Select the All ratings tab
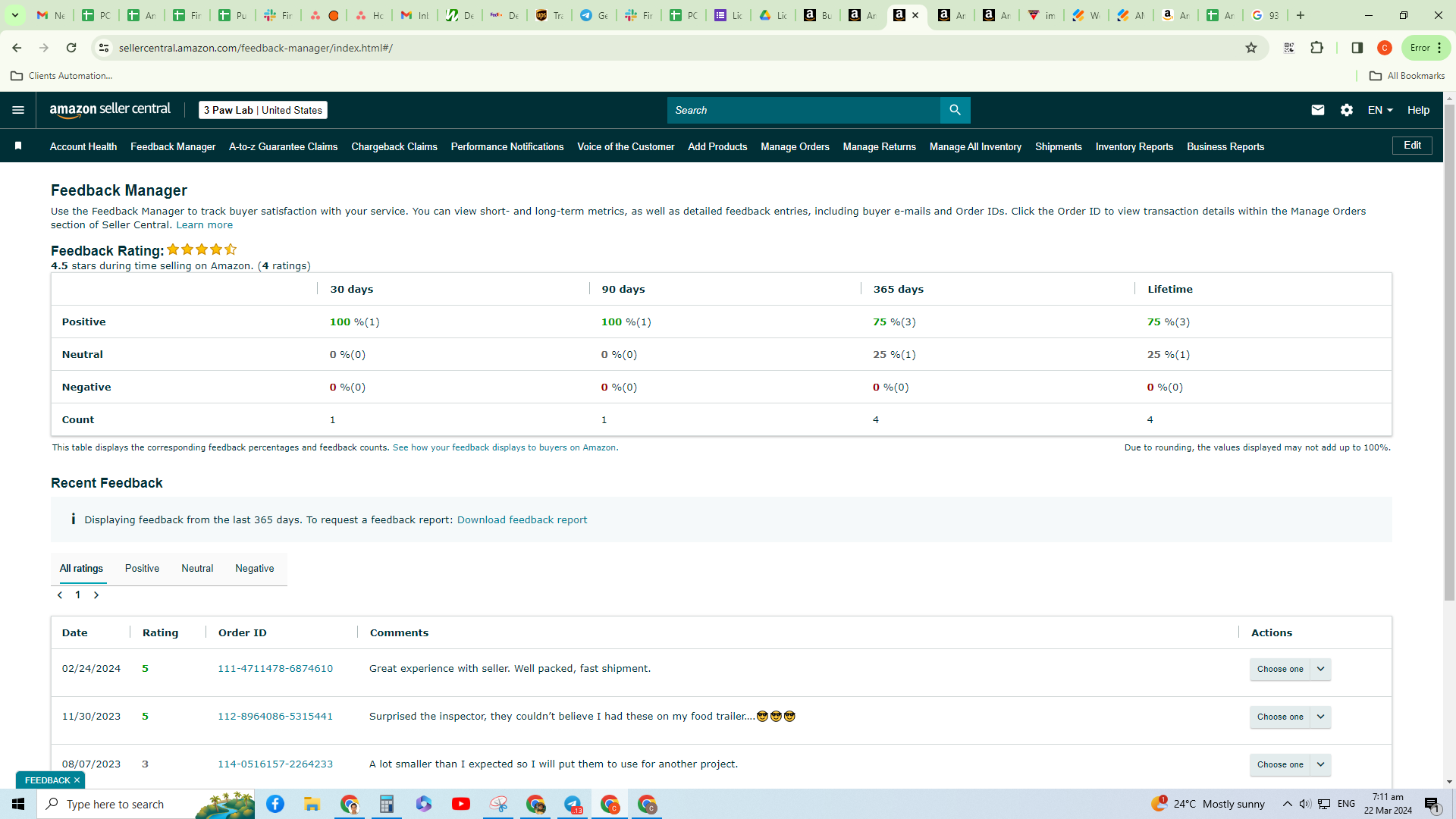This screenshot has height=819, width=1456. [x=81, y=568]
